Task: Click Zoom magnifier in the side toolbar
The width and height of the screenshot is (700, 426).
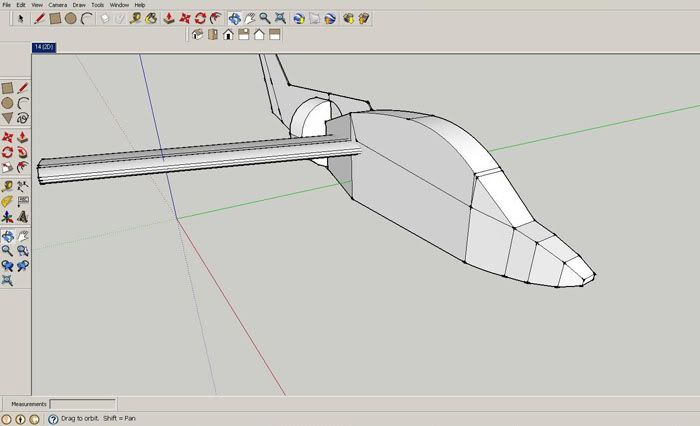Action: tap(7, 251)
